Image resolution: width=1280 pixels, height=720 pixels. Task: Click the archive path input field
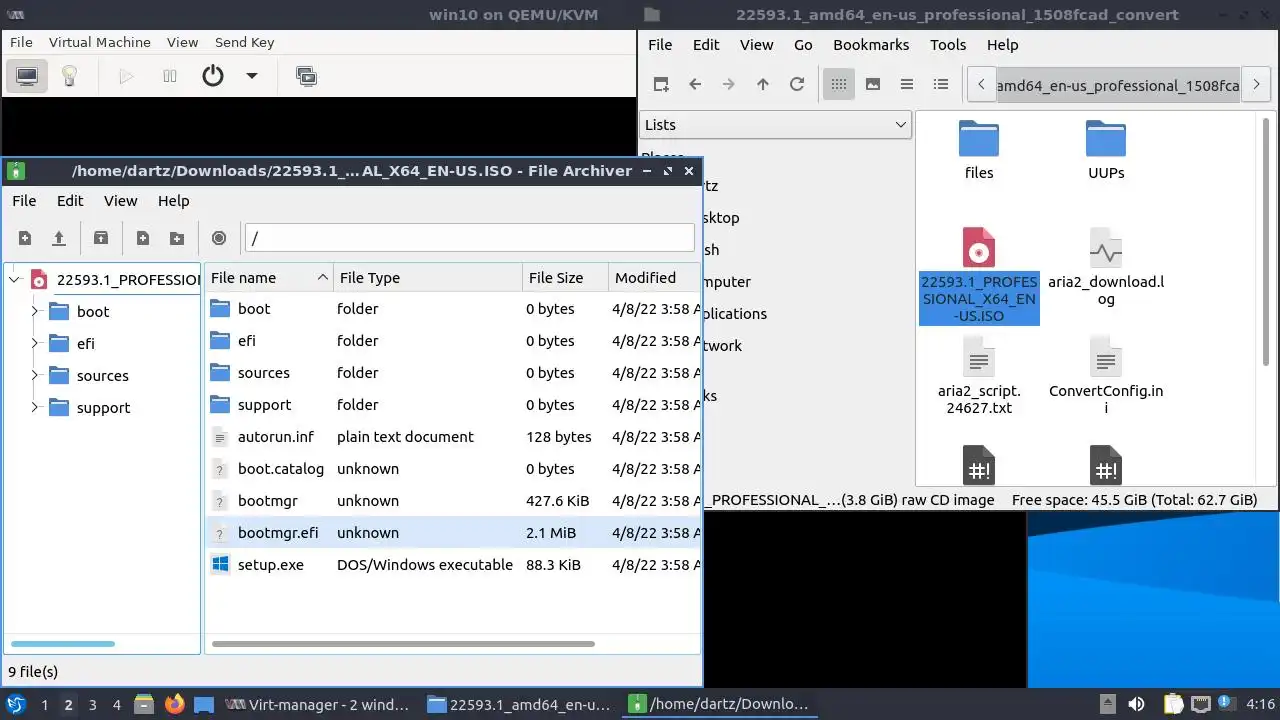pyautogui.click(x=470, y=238)
